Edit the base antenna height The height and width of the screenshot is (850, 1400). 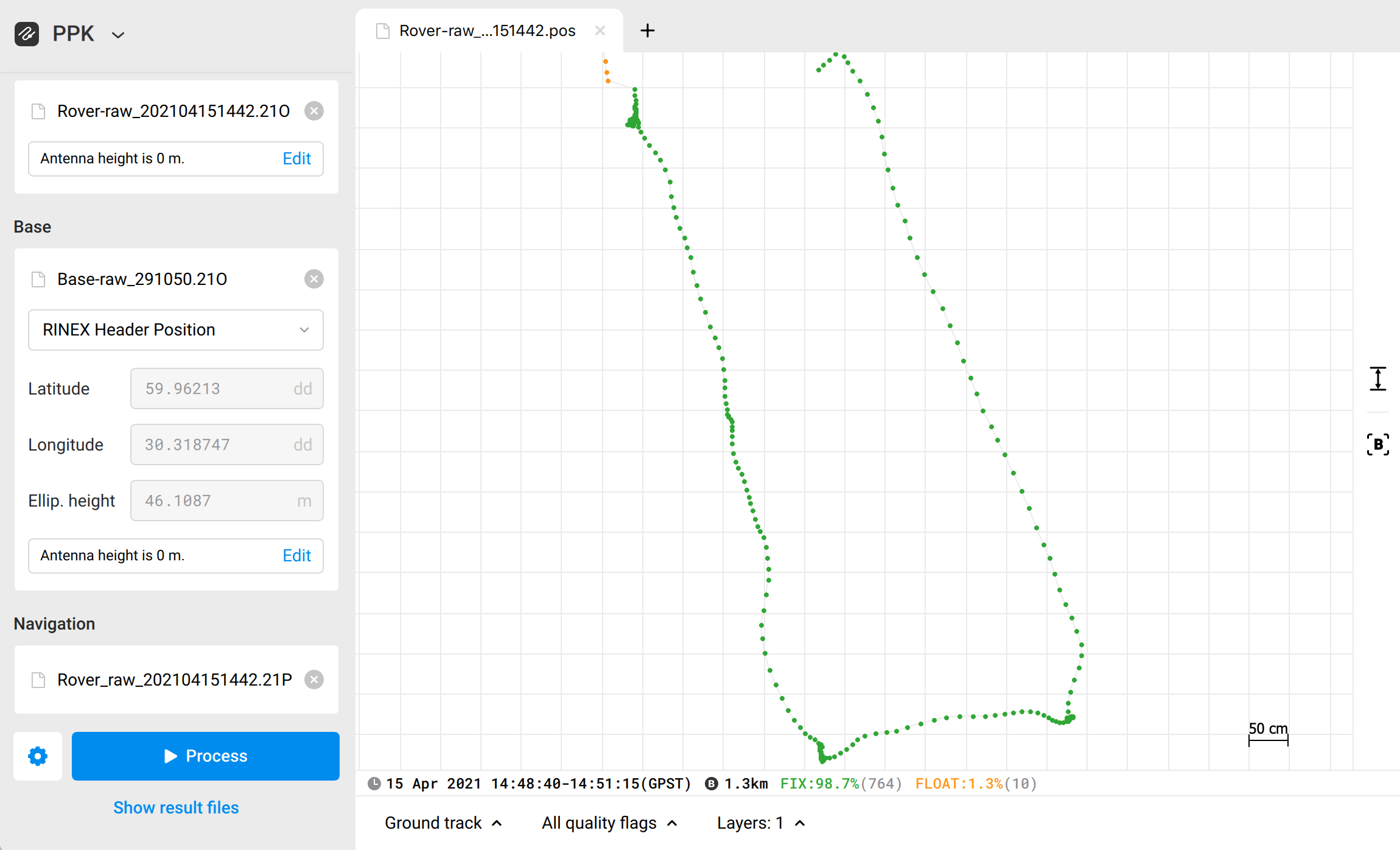pyautogui.click(x=296, y=555)
